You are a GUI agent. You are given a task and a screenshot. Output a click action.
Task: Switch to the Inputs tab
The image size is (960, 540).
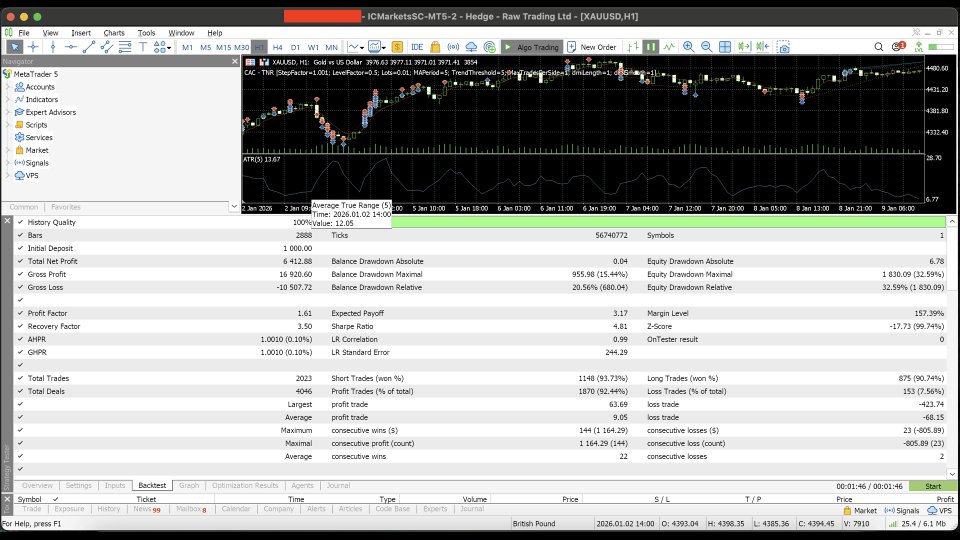coord(114,486)
